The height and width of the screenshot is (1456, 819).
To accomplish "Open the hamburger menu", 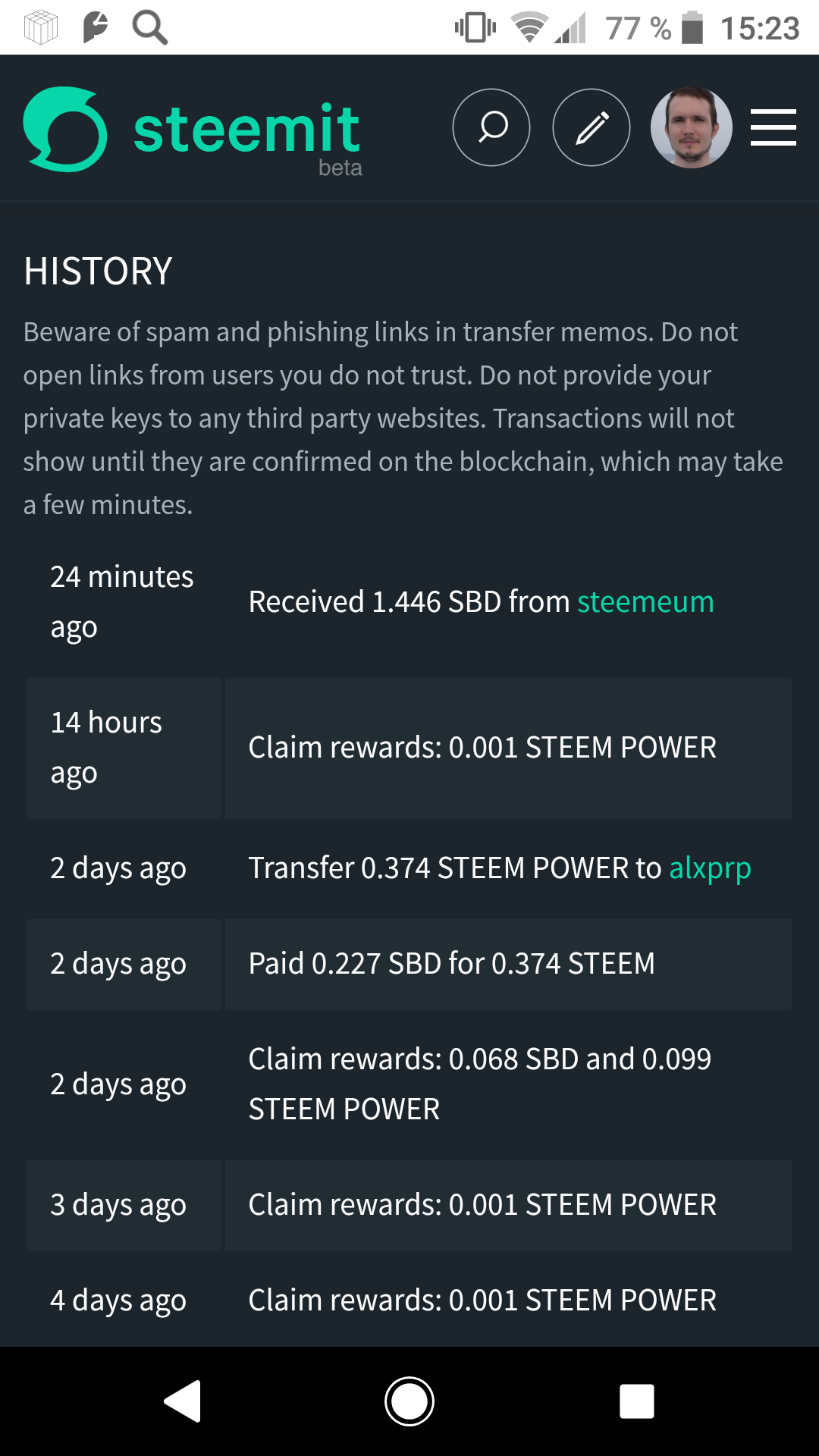I will click(773, 127).
